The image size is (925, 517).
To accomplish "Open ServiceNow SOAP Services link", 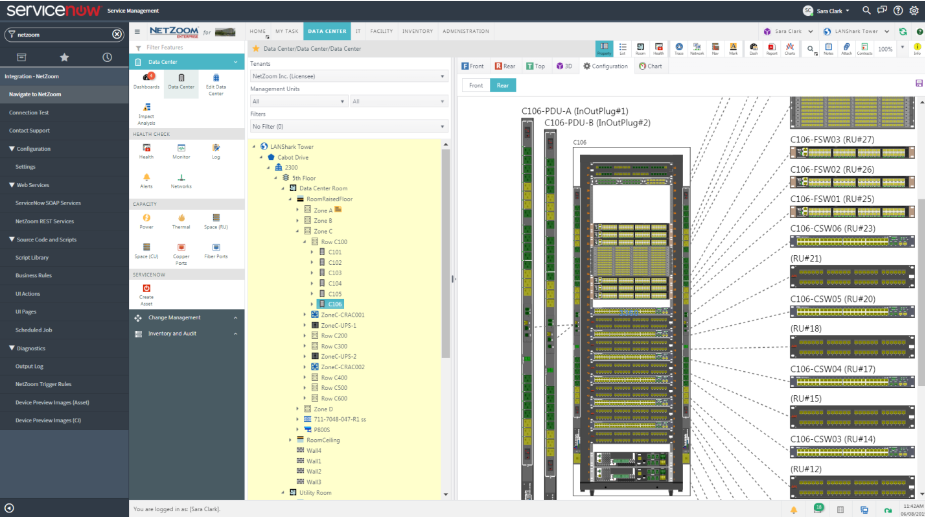I will (48, 203).
